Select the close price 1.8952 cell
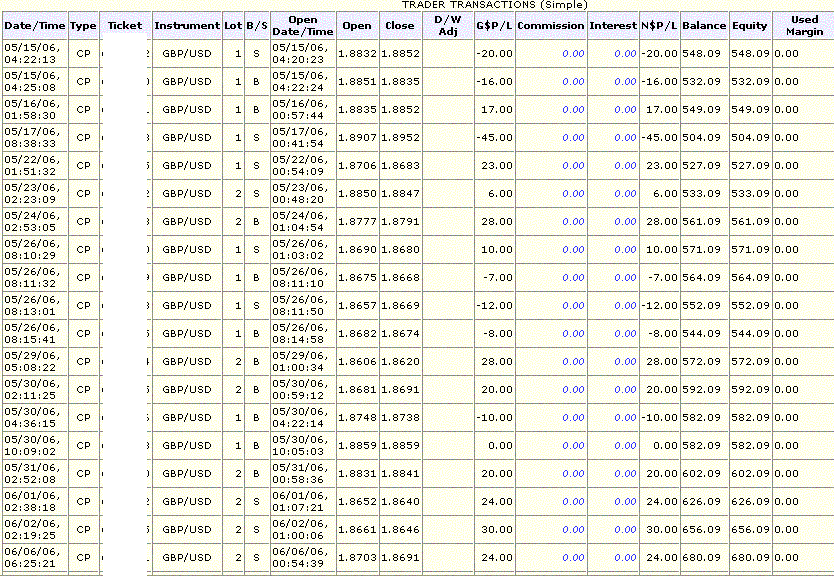Viewport: 834px width, 576px height. pos(402,137)
